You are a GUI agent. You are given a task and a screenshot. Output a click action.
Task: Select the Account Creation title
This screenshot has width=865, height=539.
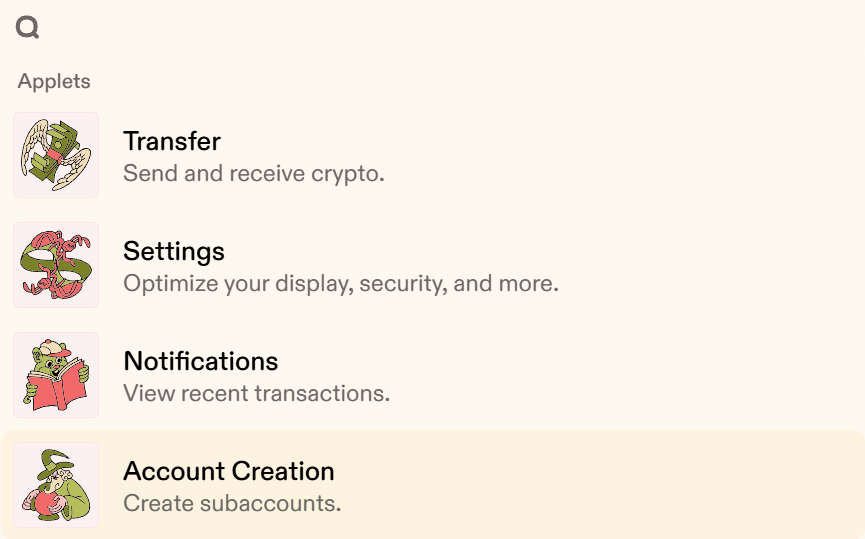[x=229, y=471]
